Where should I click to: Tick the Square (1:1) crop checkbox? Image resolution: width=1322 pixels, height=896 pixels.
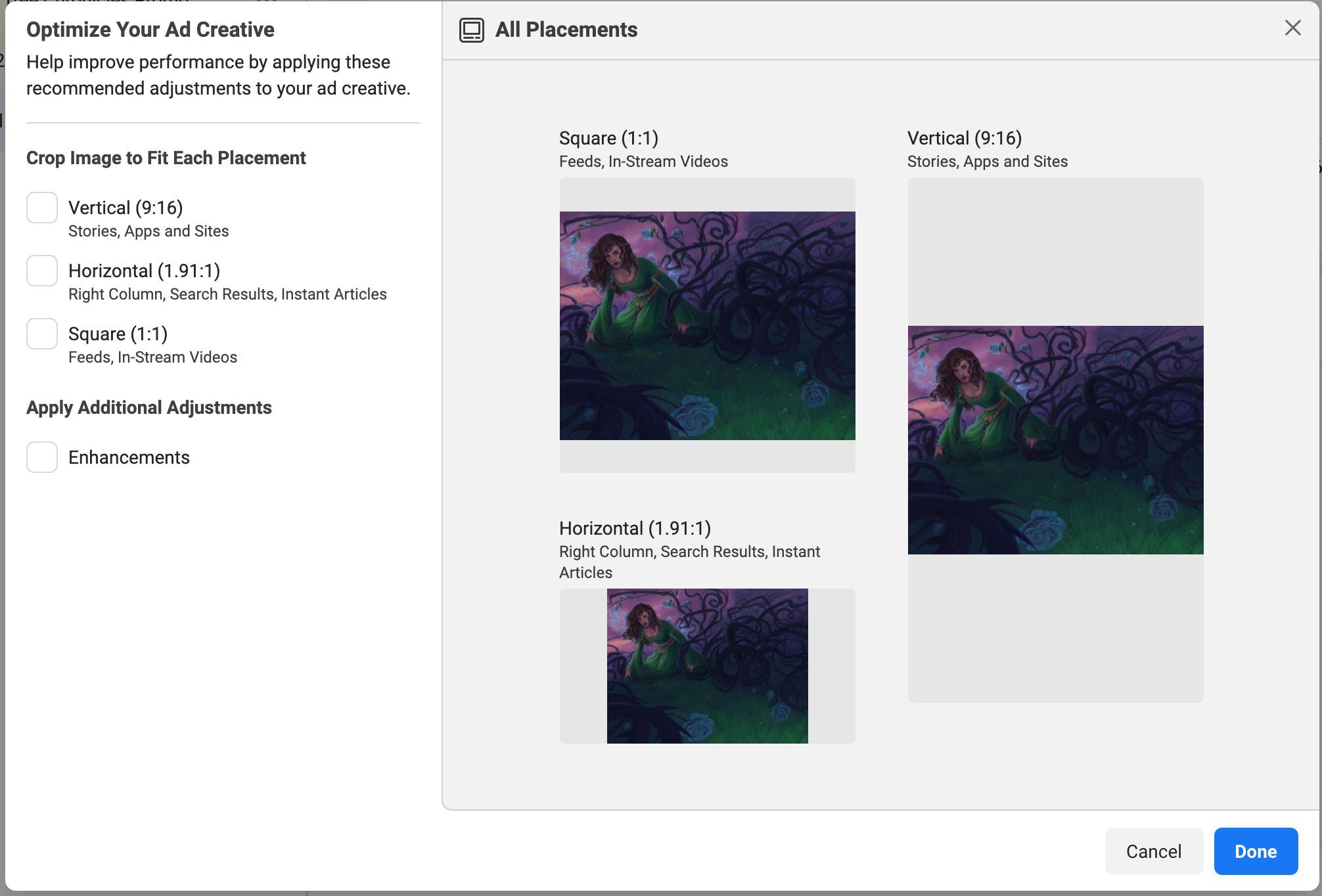(x=42, y=334)
